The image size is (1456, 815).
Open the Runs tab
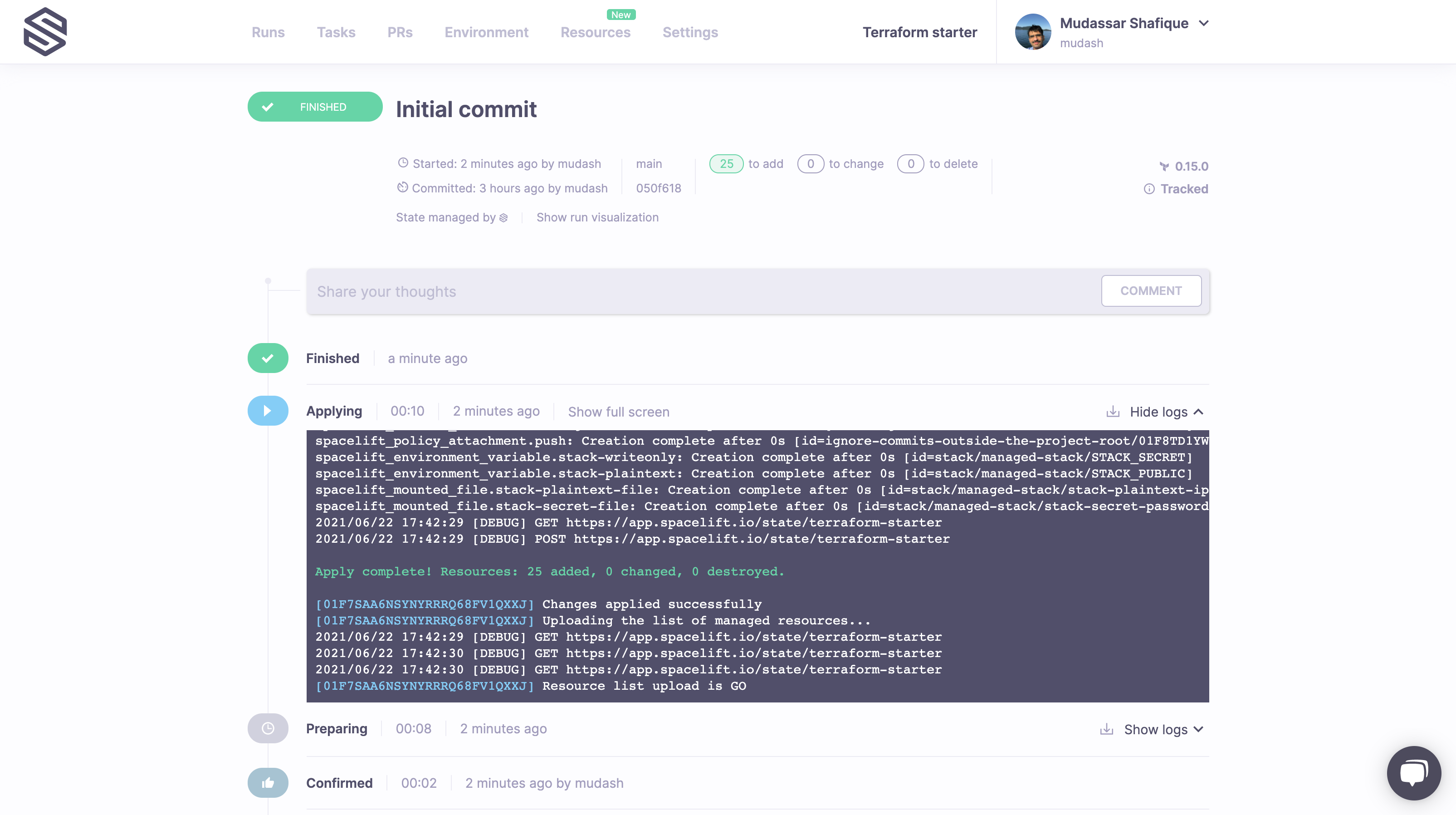[x=268, y=32]
